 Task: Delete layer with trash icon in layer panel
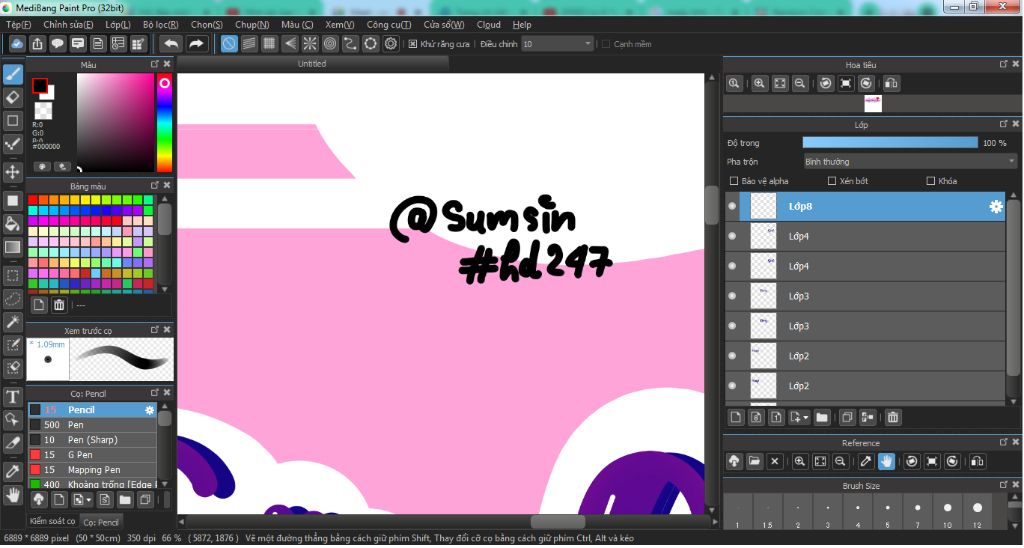point(893,417)
